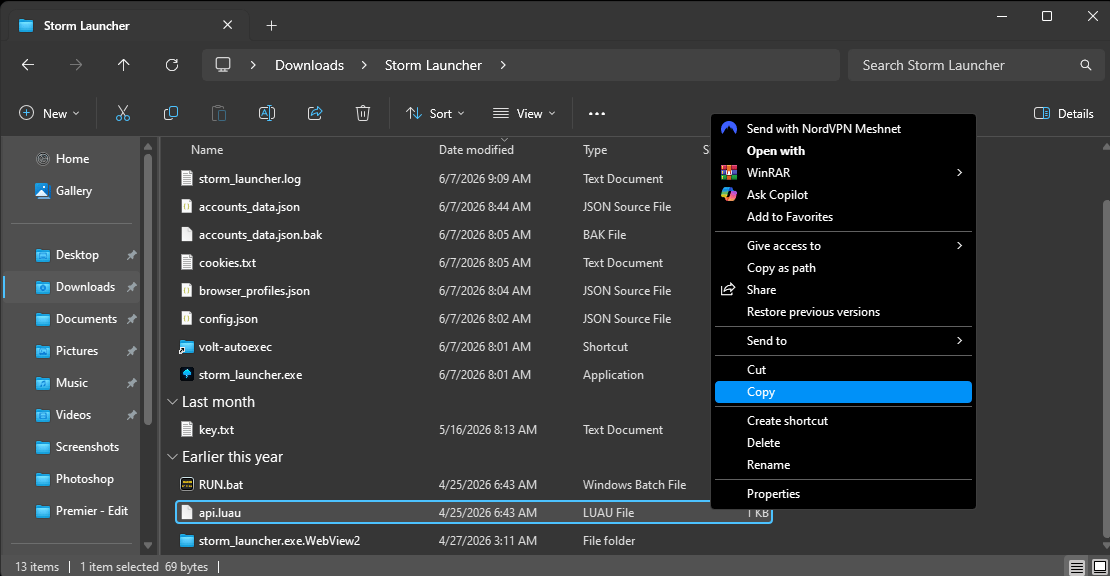1110x576 pixels.
Task: Click the Copy toolbar icon
Action: pyautogui.click(x=171, y=113)
